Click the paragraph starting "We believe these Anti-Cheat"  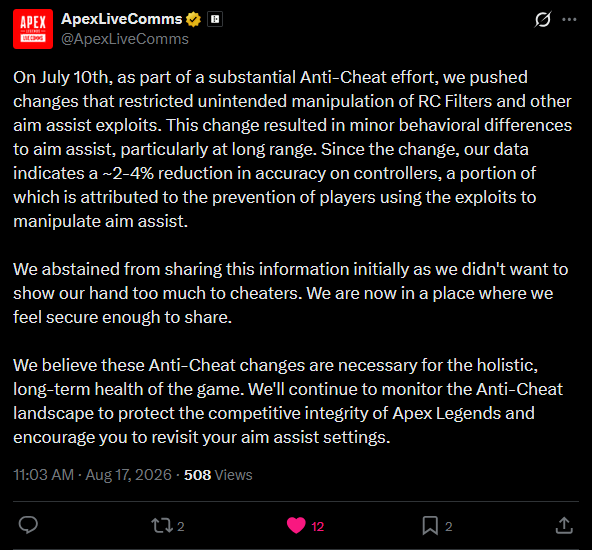click(288, 401)
